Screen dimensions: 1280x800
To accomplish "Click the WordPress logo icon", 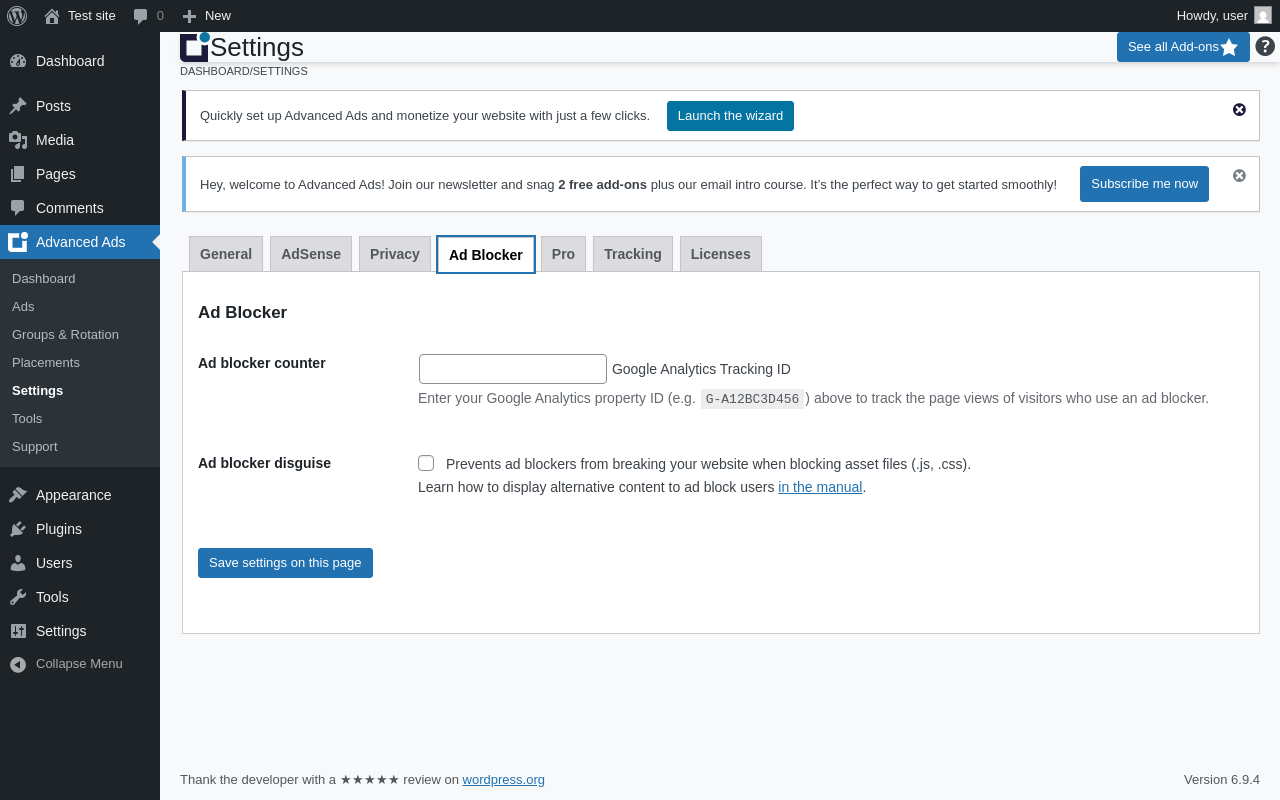I will pos(17,16).
